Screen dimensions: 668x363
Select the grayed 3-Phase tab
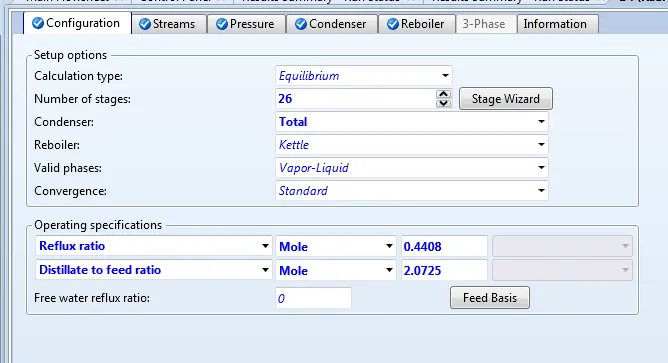pos(486,24)
